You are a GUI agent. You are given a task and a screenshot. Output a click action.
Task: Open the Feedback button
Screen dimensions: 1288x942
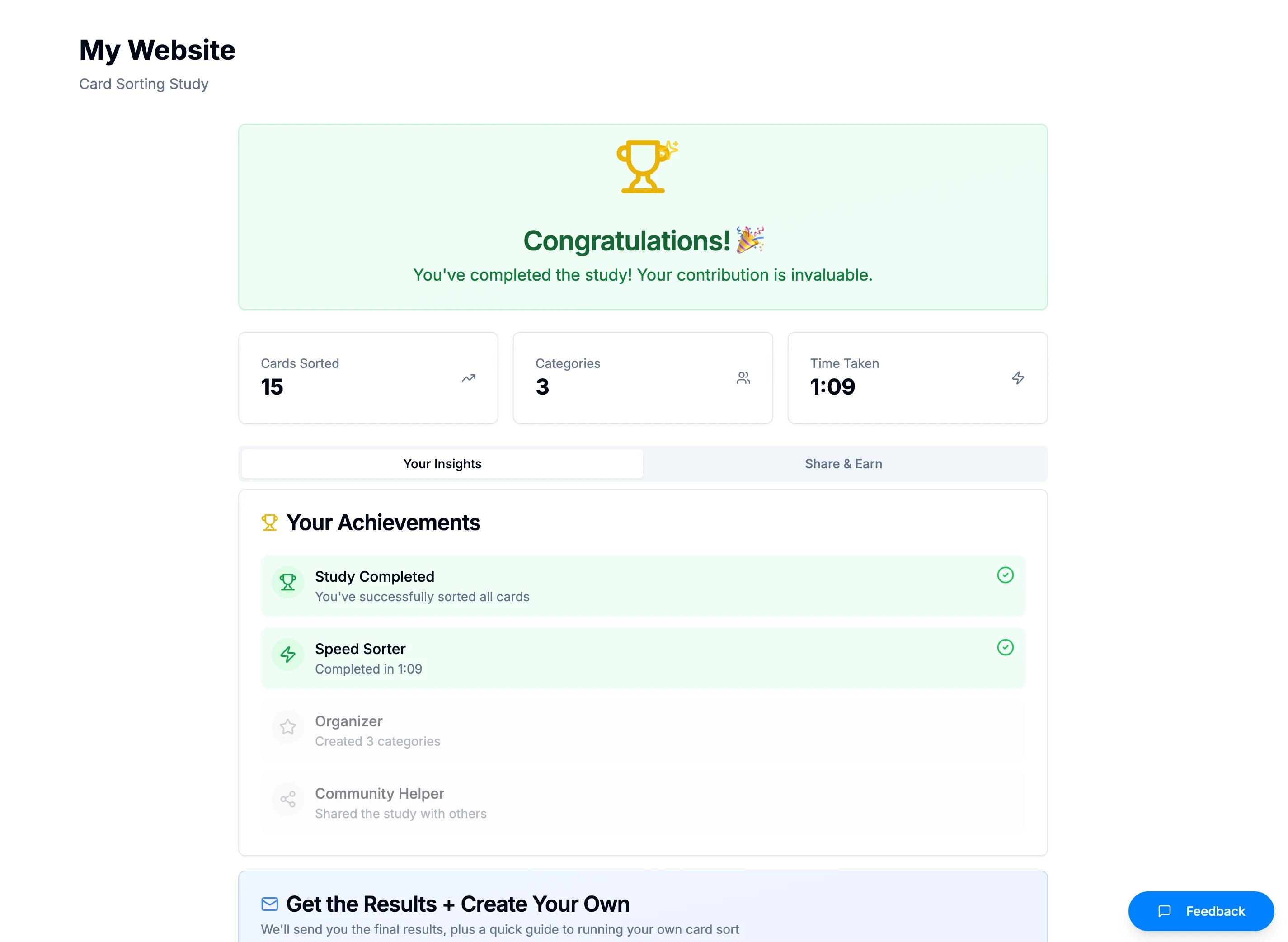click(x=1201, y=911)
